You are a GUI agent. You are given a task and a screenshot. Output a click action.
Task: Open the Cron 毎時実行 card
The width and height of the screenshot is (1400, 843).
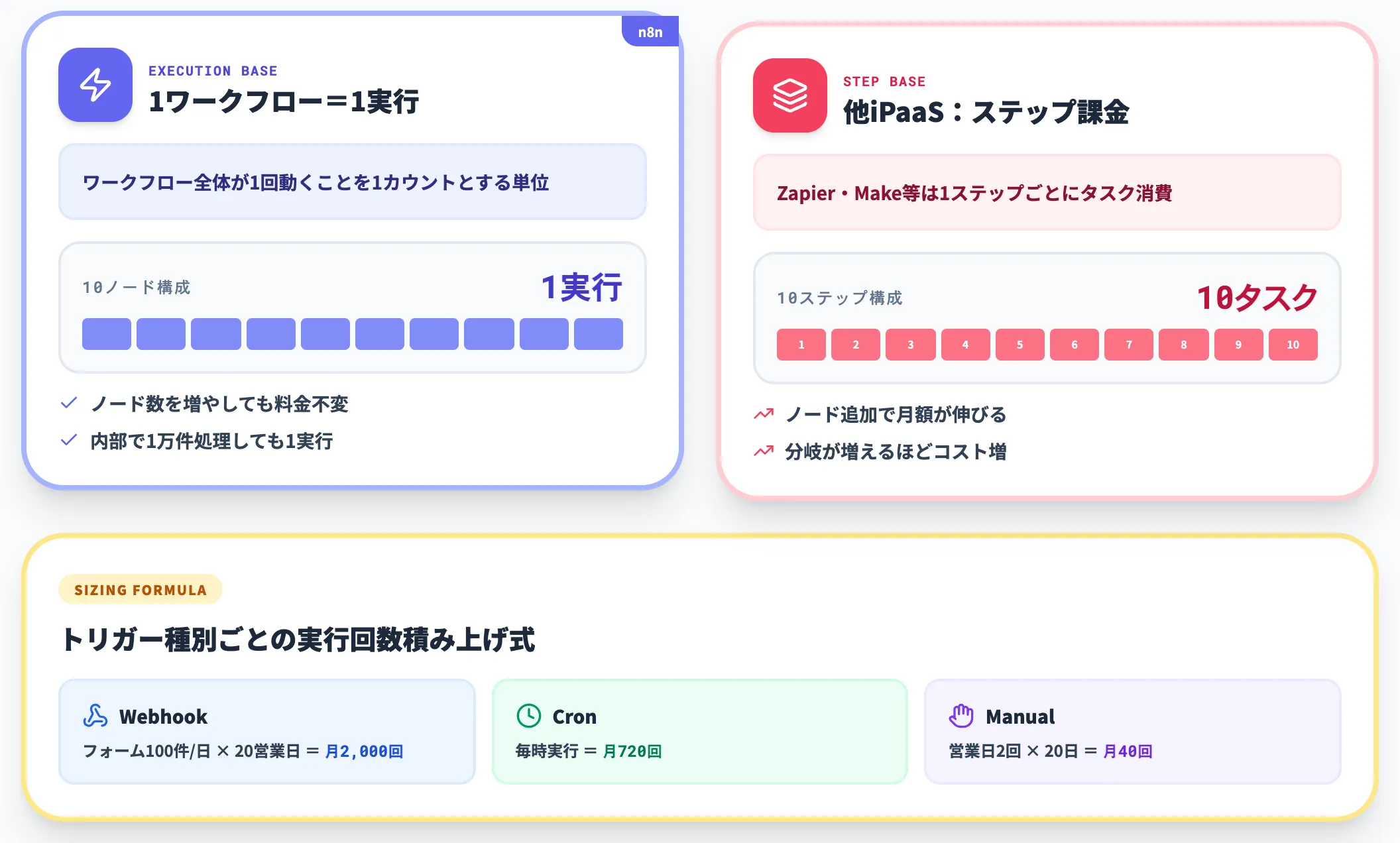tap(700, 732)
